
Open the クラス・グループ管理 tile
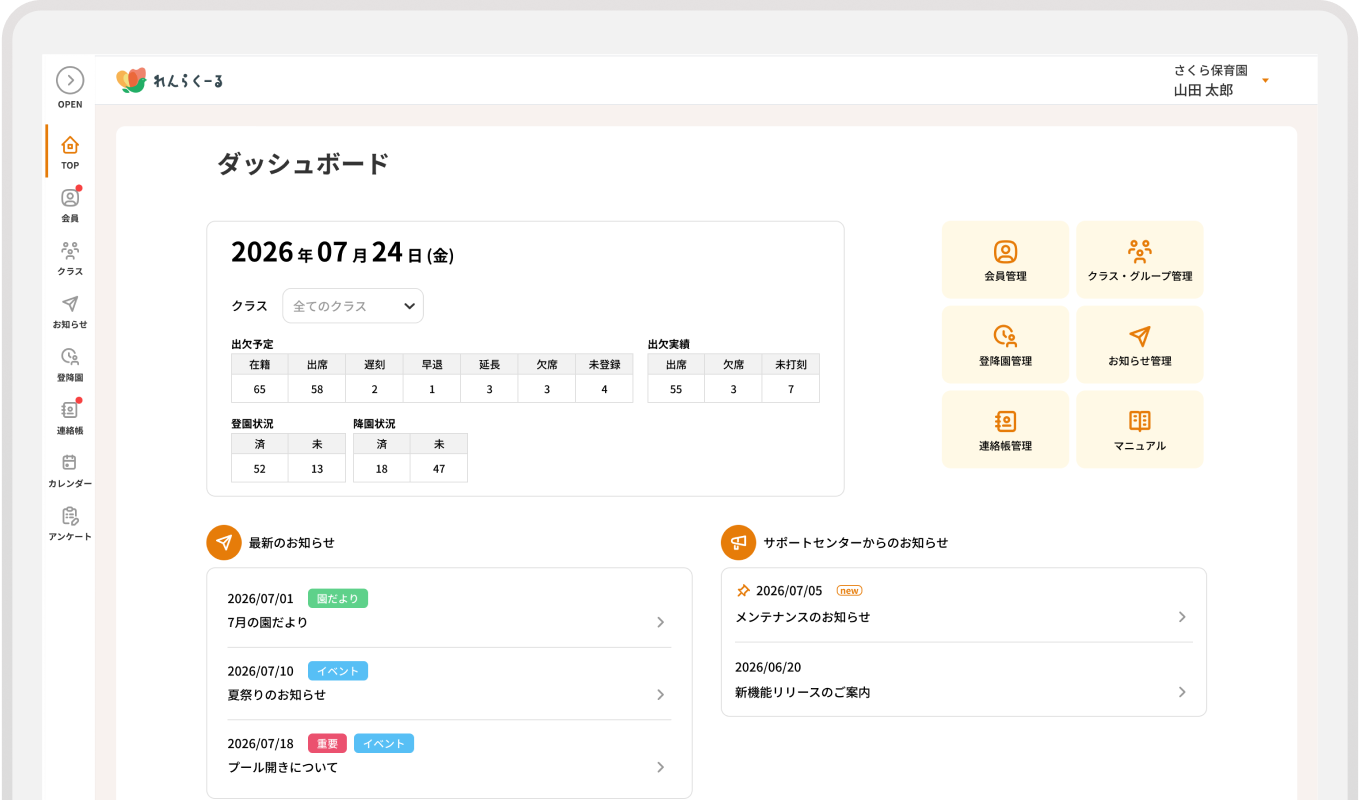pos(1140,260)
